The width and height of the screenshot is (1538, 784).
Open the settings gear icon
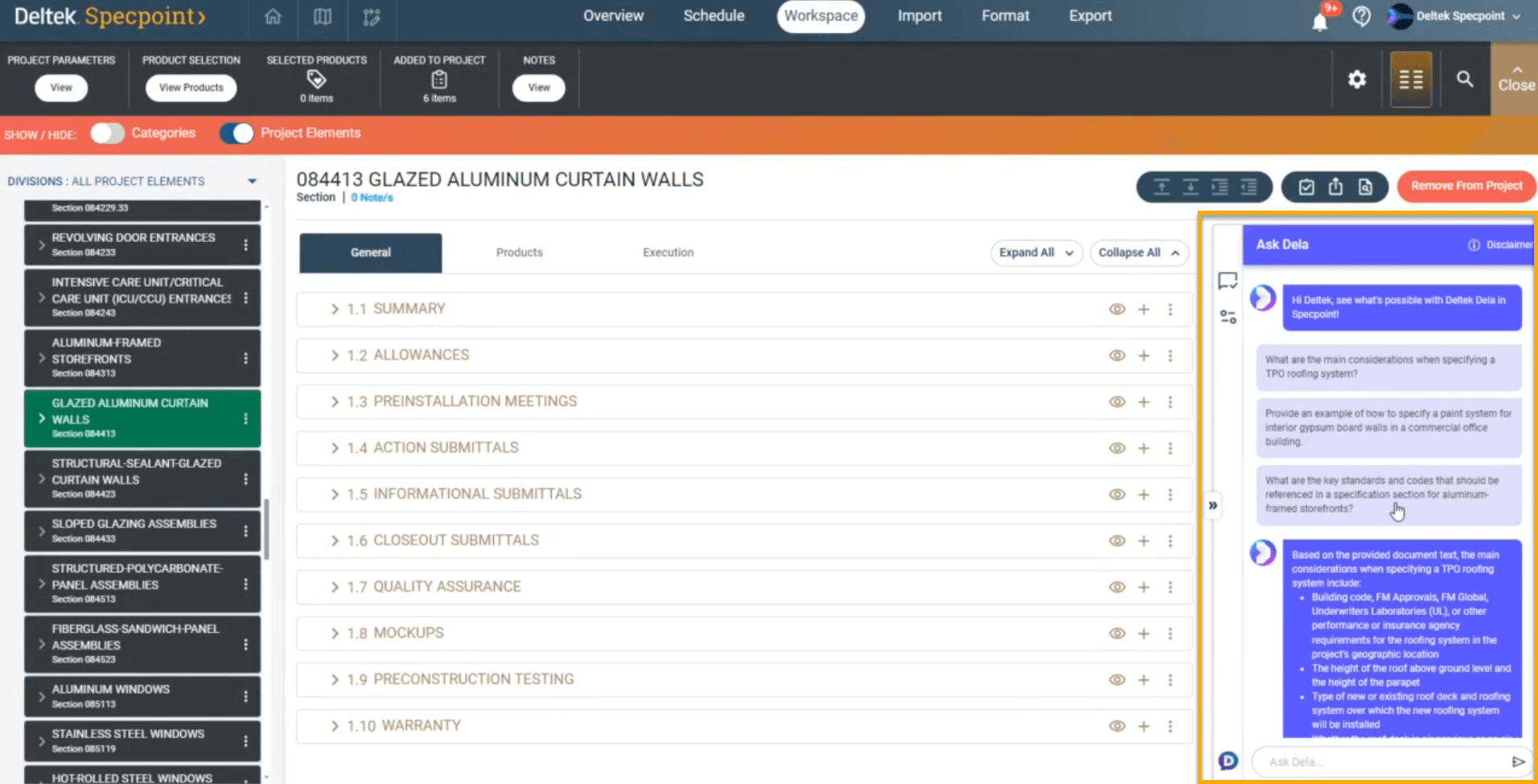click(x=1356, y=80)
